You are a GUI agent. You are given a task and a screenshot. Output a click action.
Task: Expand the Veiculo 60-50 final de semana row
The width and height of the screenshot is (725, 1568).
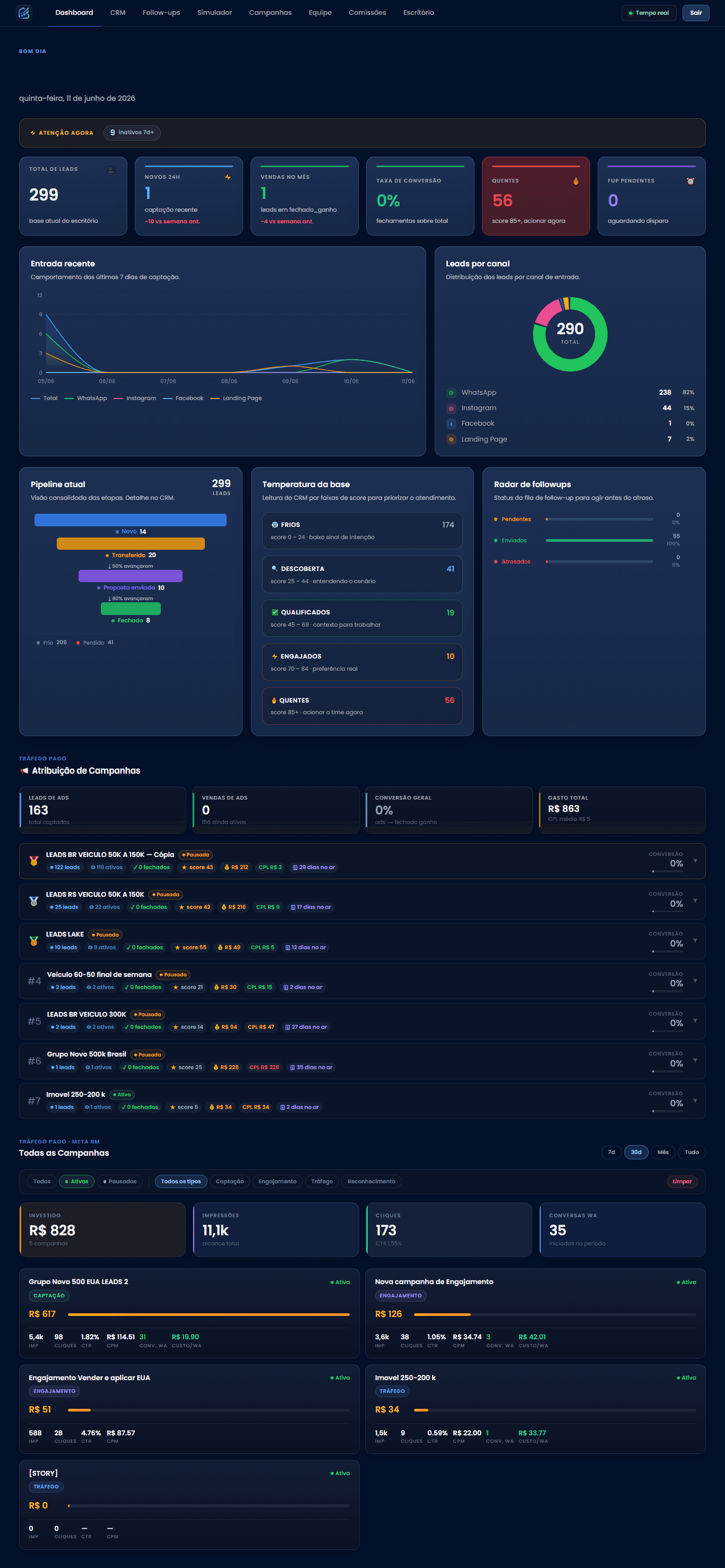tap(695, 981)
